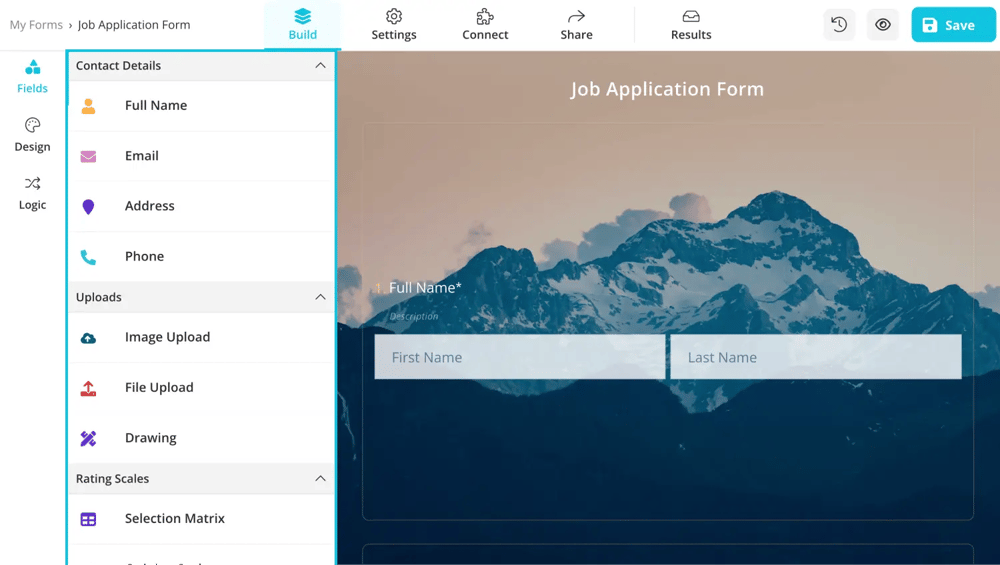This screenshot has width=1000, height=565.
Task: Click the floppy disk icon in Save
Action: (x=930, y=25)
